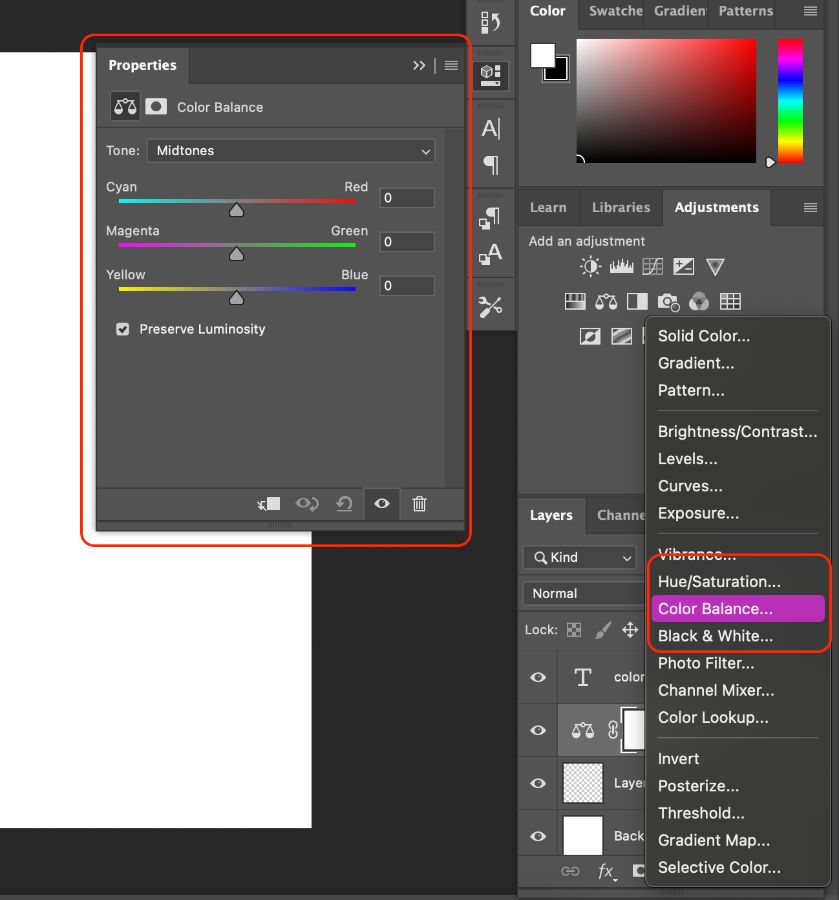Choose Black & White from the menu

point(738,636)
